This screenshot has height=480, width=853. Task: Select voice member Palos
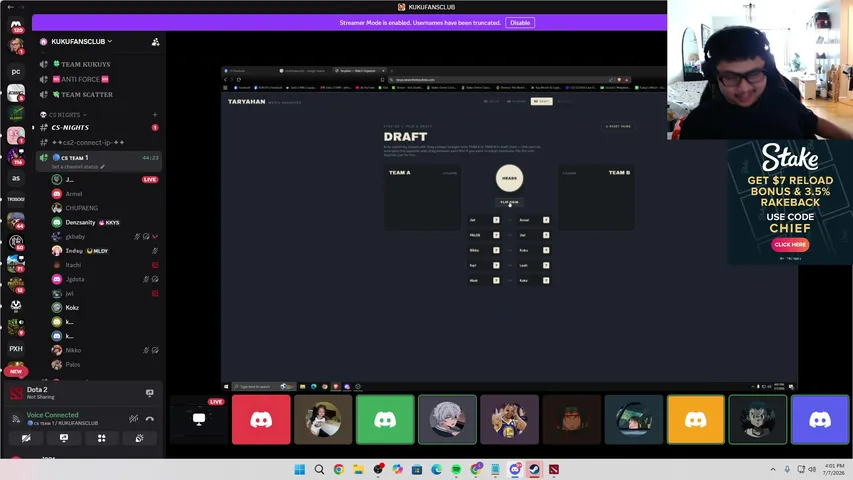pos(106,365)
